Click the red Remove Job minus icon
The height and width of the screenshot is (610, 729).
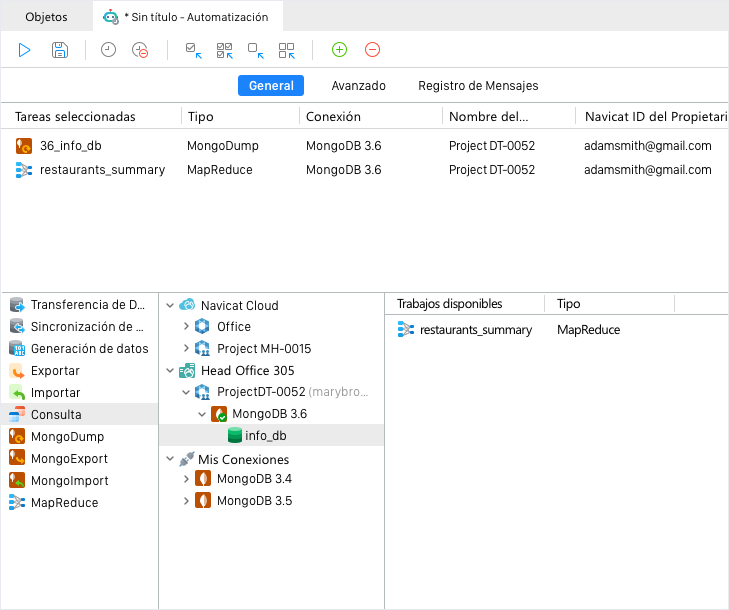[372, 49]
